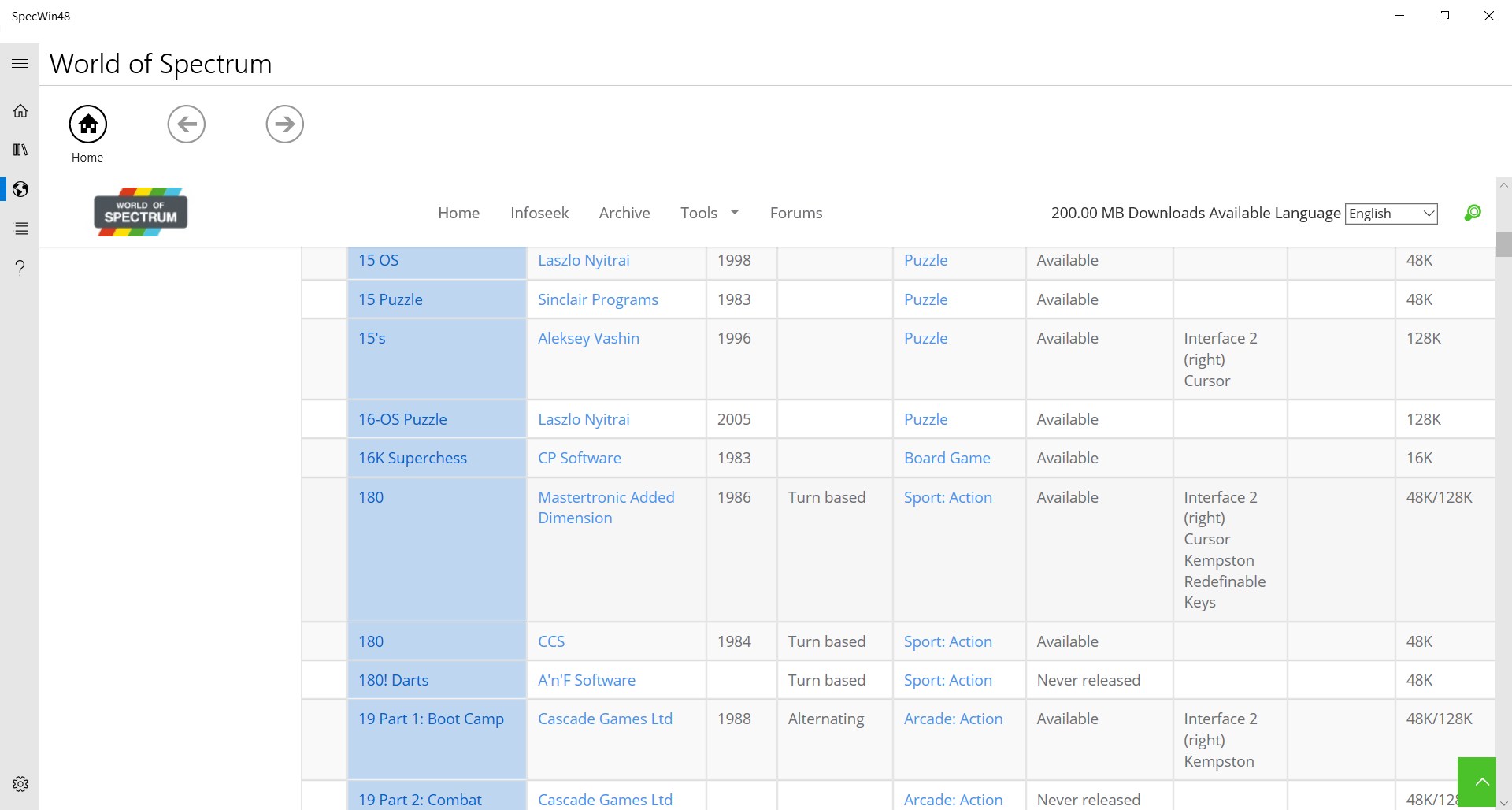Open the Board Game genre link
This screenshot has width=1512, height=810.
[x=947, y=458]
